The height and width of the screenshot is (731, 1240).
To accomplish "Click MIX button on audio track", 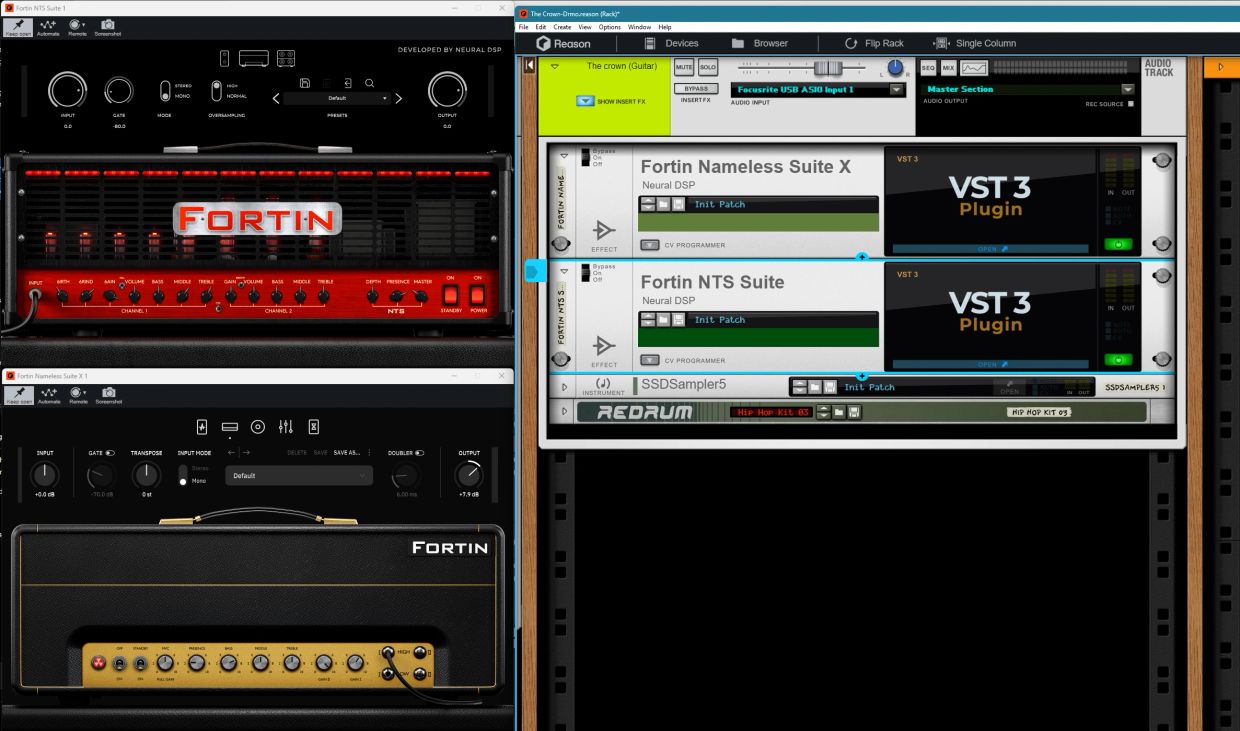I will tap(949, 68).
